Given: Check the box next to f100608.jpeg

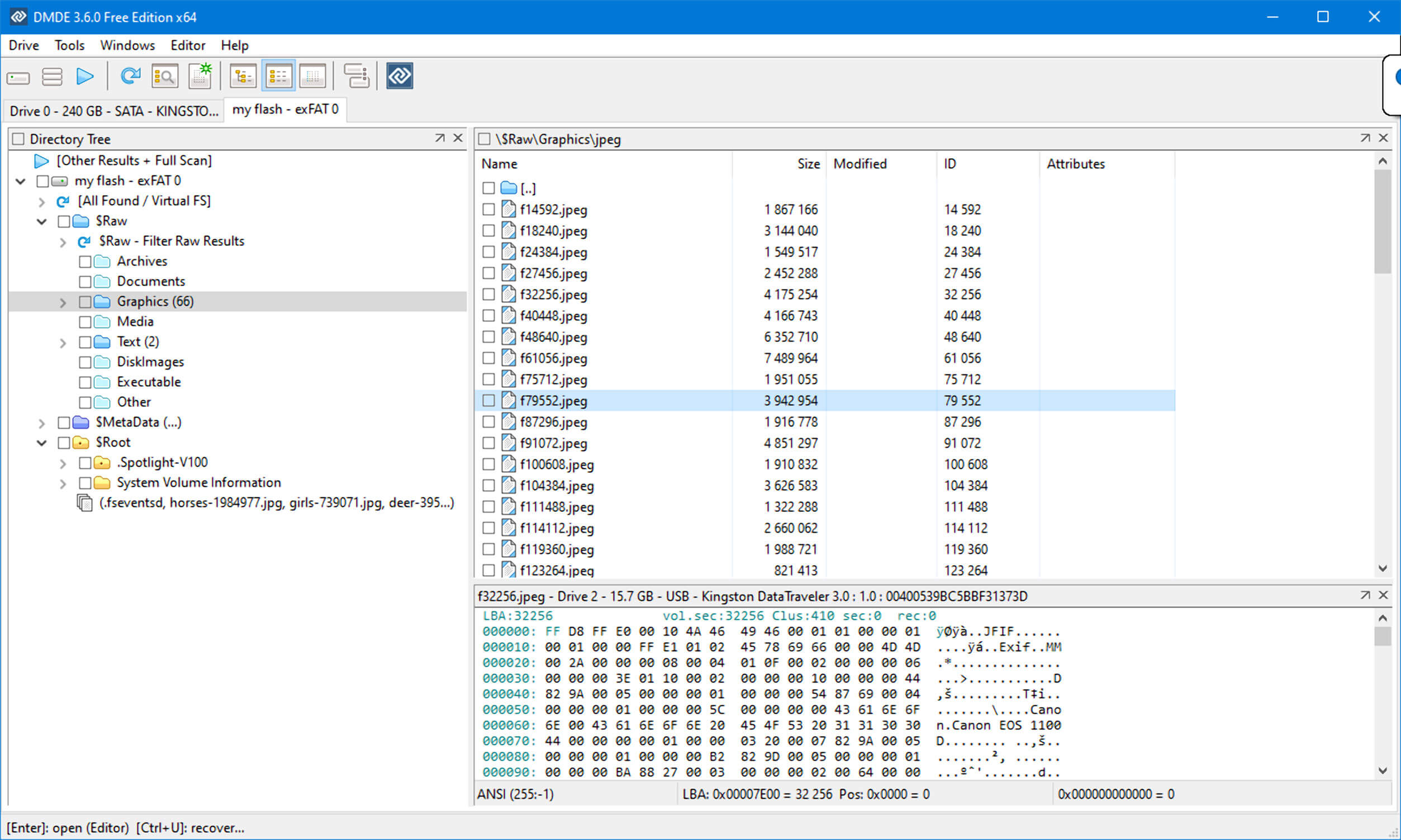Looking at the screenshot, I should (x=488, y=465).
